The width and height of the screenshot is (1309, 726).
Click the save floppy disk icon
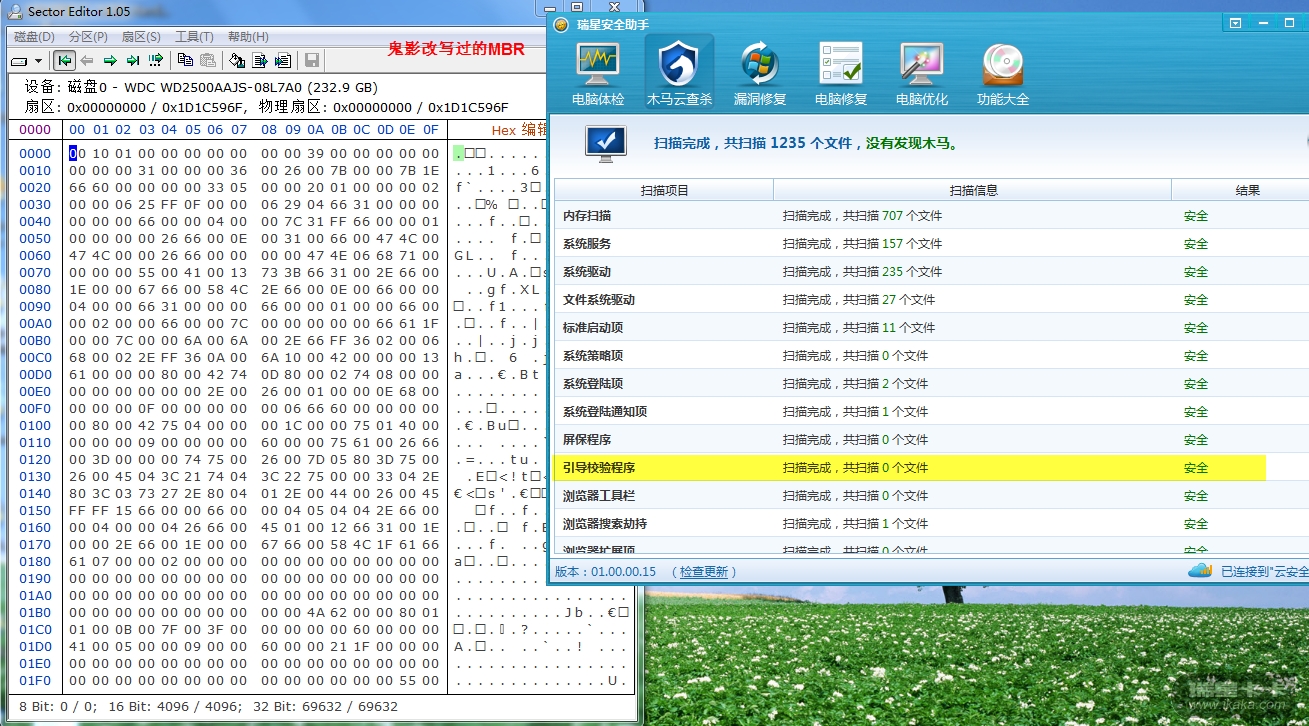click(311, 61)
